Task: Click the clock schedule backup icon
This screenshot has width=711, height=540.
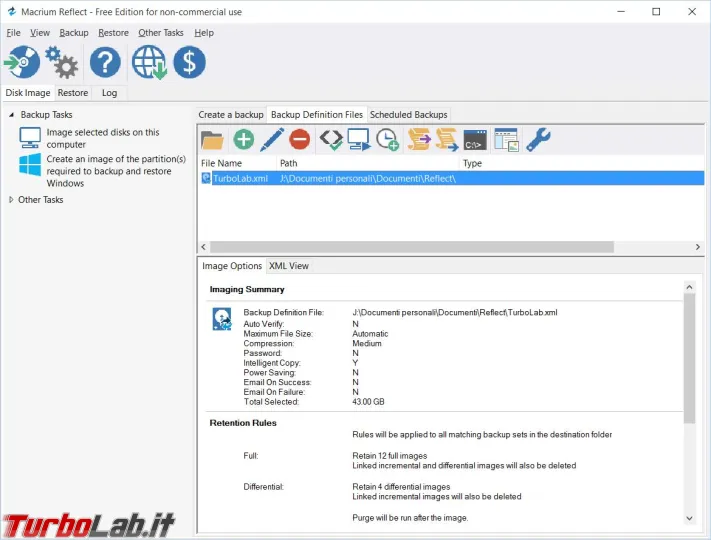Action: 387,140
